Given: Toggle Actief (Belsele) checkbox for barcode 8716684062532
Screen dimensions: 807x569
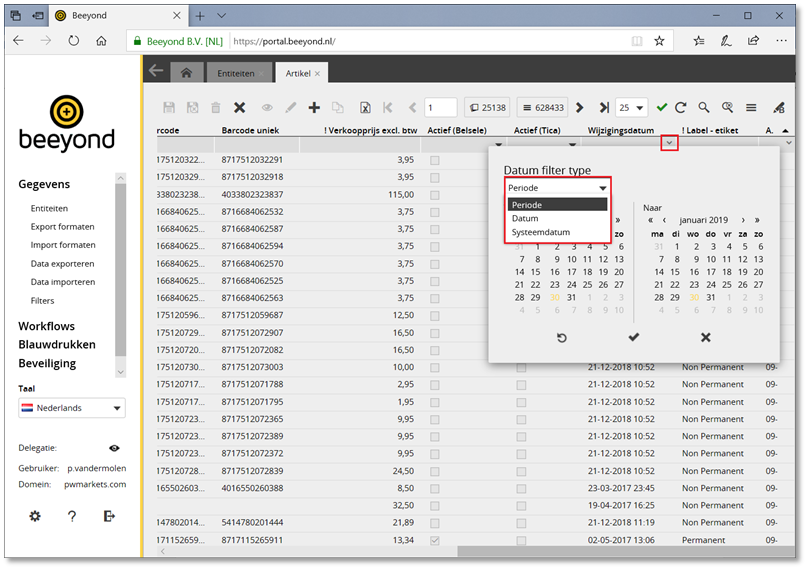Looking at the screenshot, I should [x=435, y=212].
